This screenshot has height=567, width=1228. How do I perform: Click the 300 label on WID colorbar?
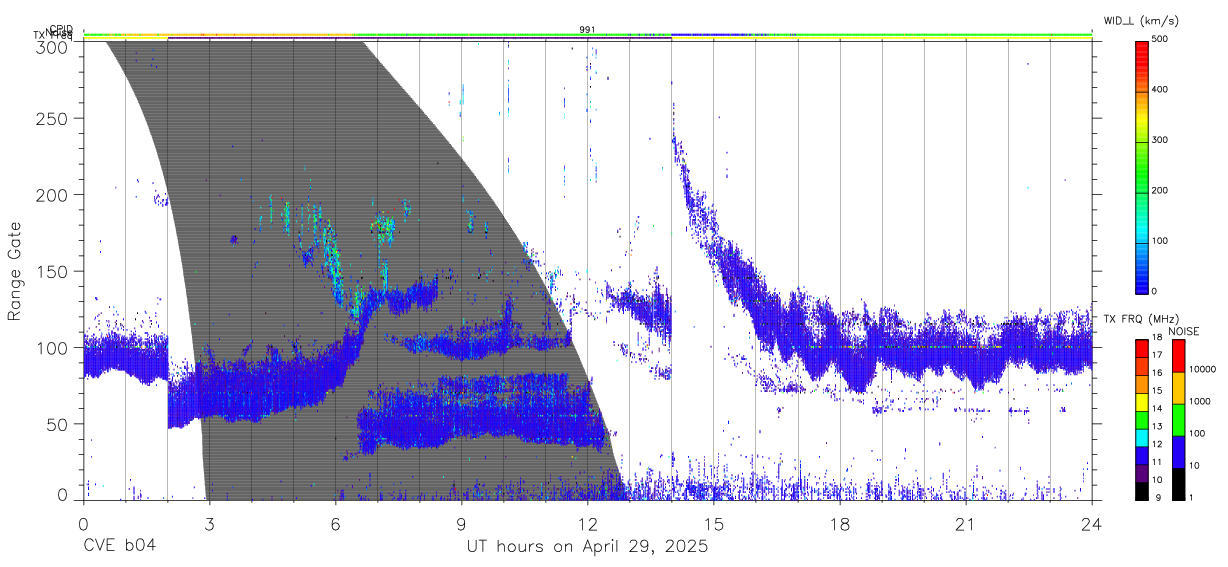tap(1160, 140)
